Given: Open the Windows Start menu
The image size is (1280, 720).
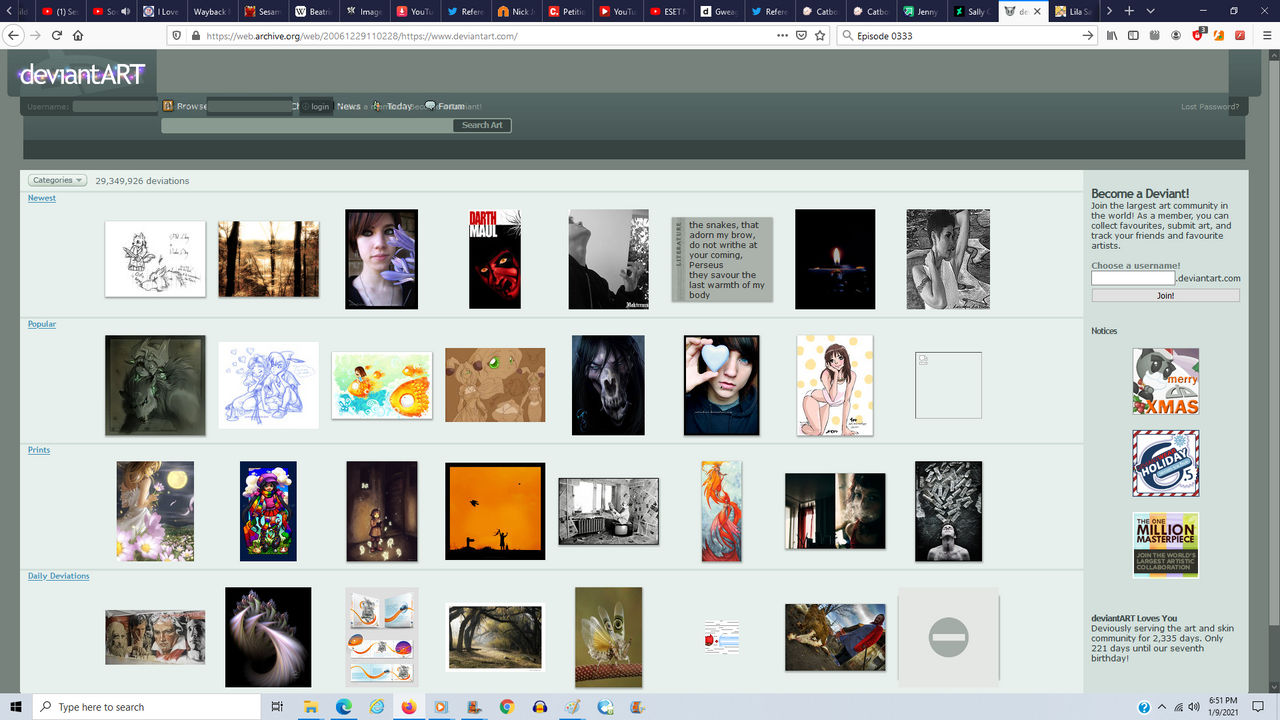Looking at the screenshot, I should 16,707.
